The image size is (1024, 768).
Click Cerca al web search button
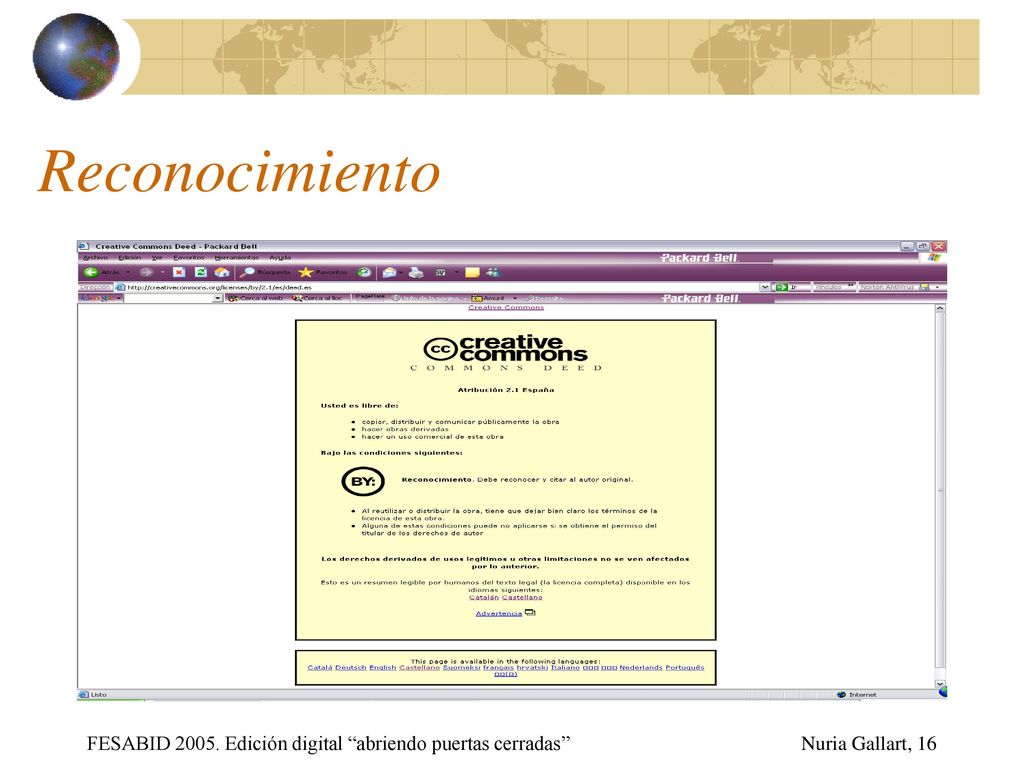[255, 298]
